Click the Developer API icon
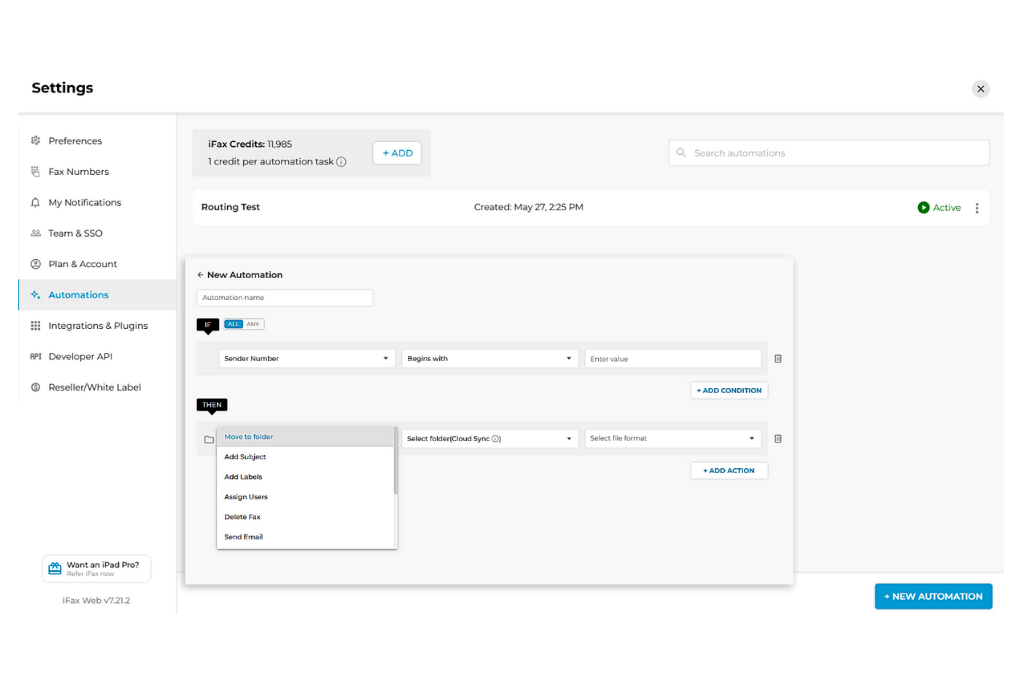The image size is (1024, 683). pyautogui.click(x=36, y=356)
